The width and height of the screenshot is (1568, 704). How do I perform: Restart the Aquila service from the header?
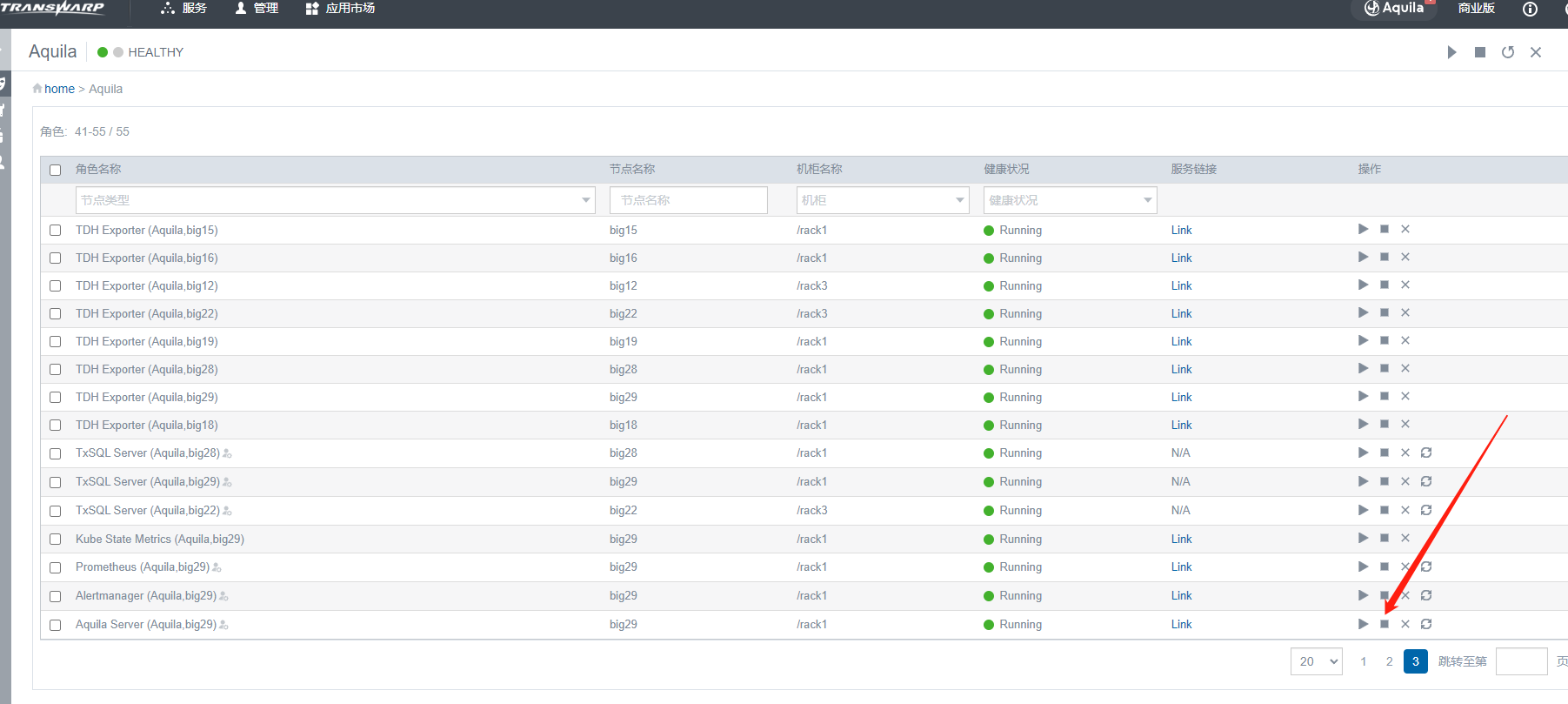(x=1508, y=52)
